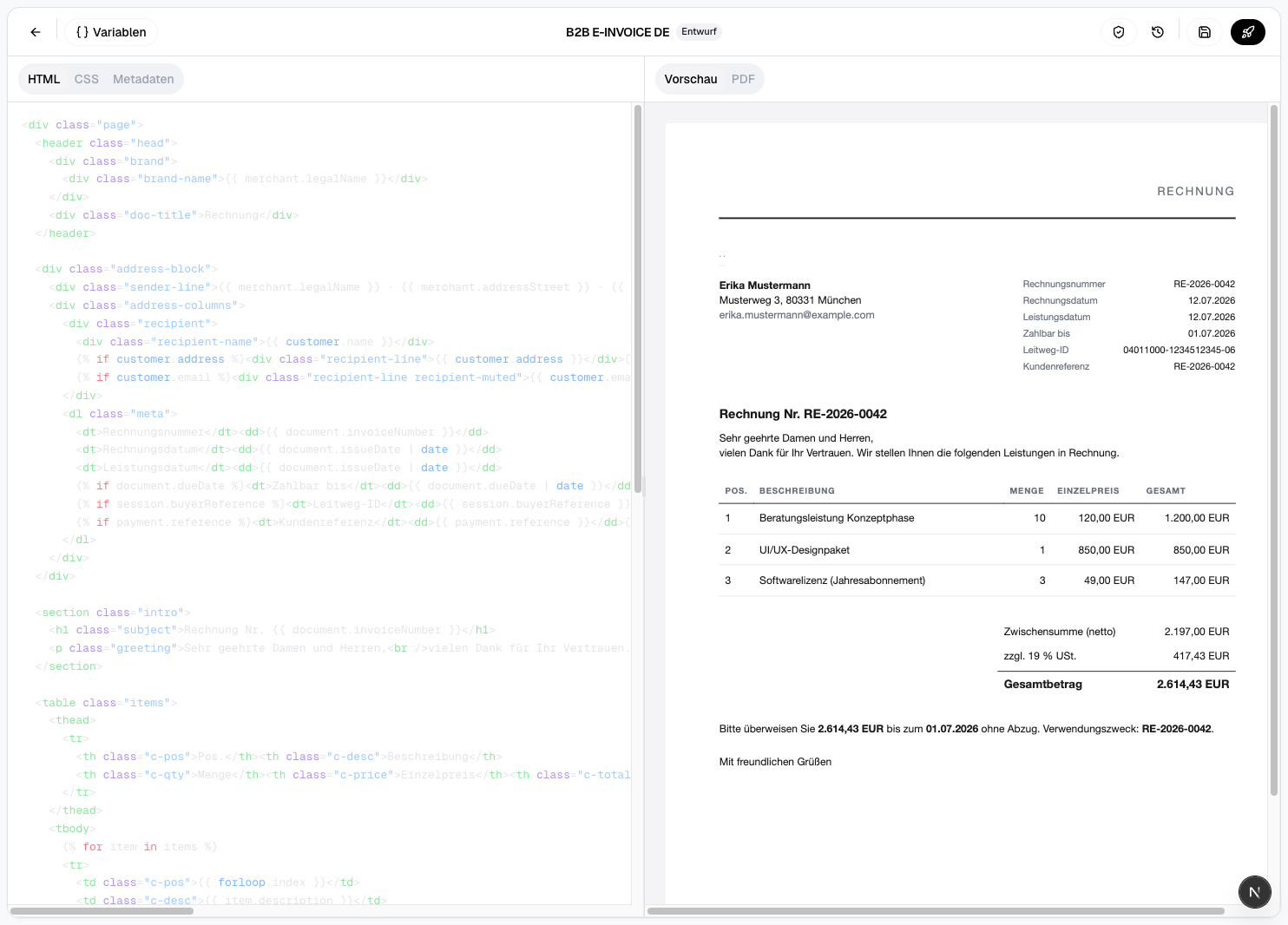The width and height of the screenshot is (1288, 925).
Task: Click the code editor vertical scrollbar
Action: [638, 299]
